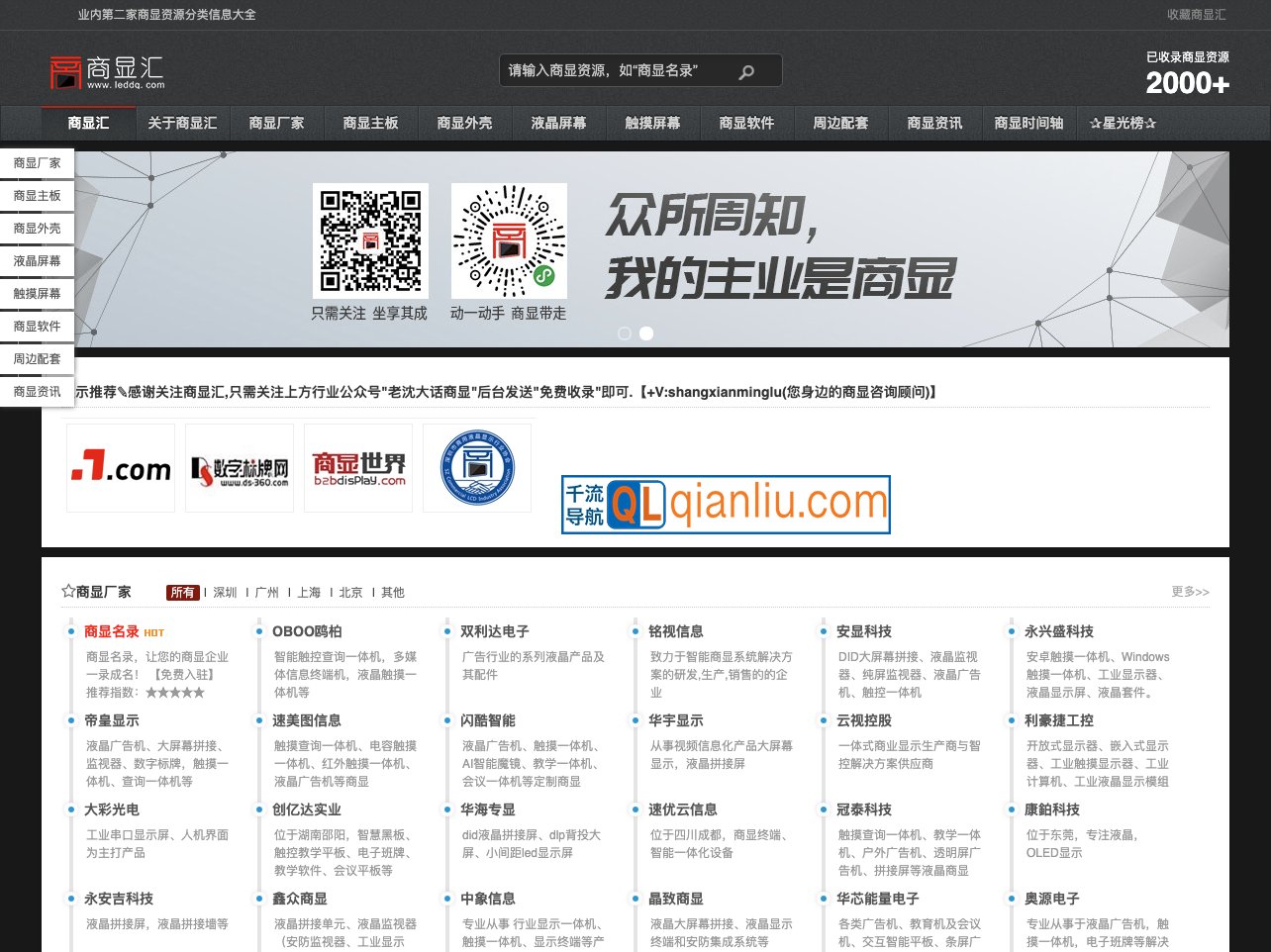Open the 触摸屏幕 navigation menu
1271x952 pixels.
(x=654, y=123)
